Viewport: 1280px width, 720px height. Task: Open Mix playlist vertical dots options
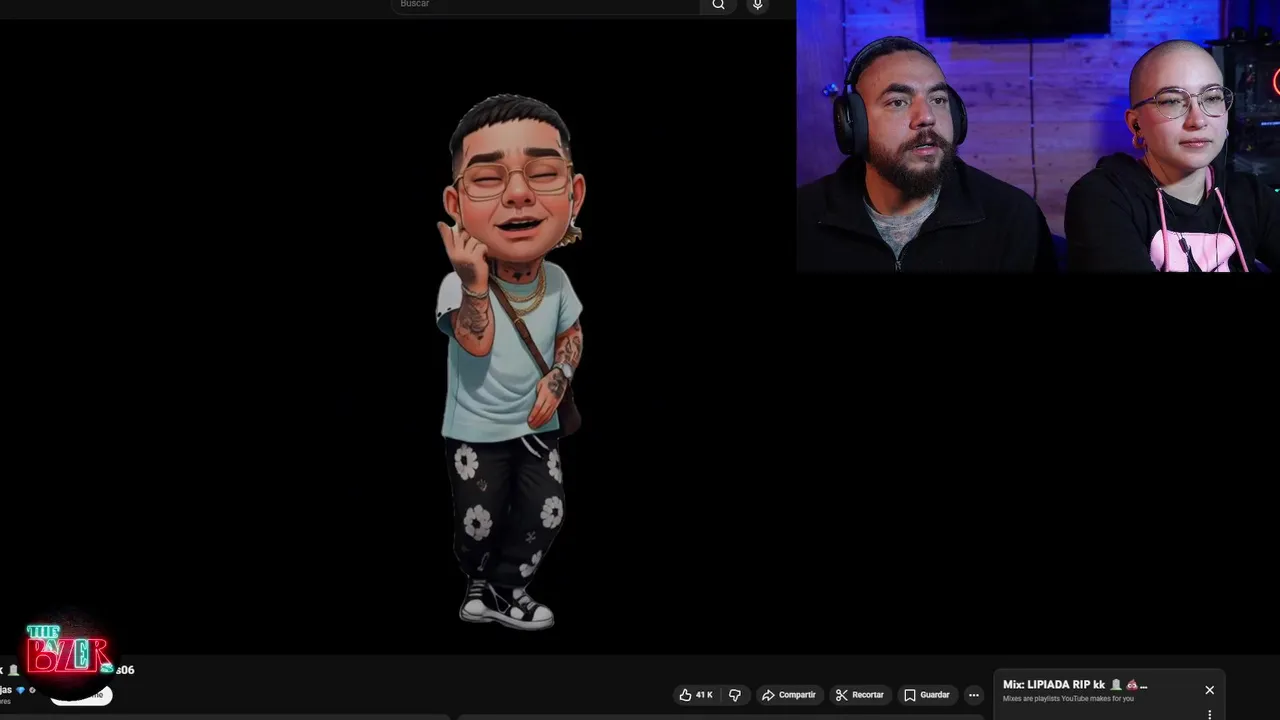(1209, 714)
